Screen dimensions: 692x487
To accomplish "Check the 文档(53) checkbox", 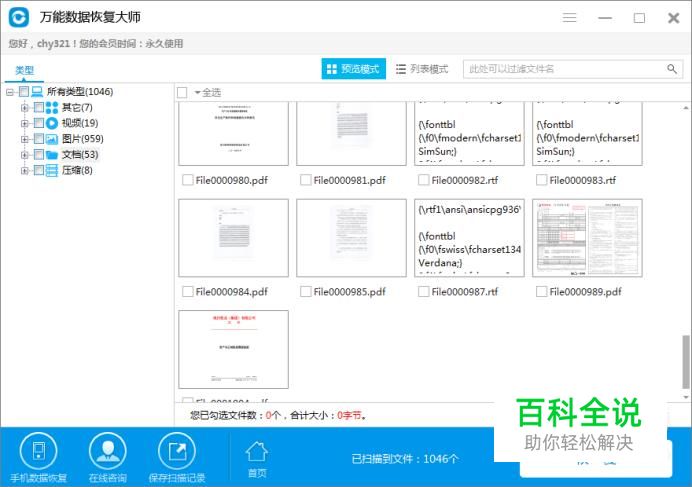I will 39,155.
